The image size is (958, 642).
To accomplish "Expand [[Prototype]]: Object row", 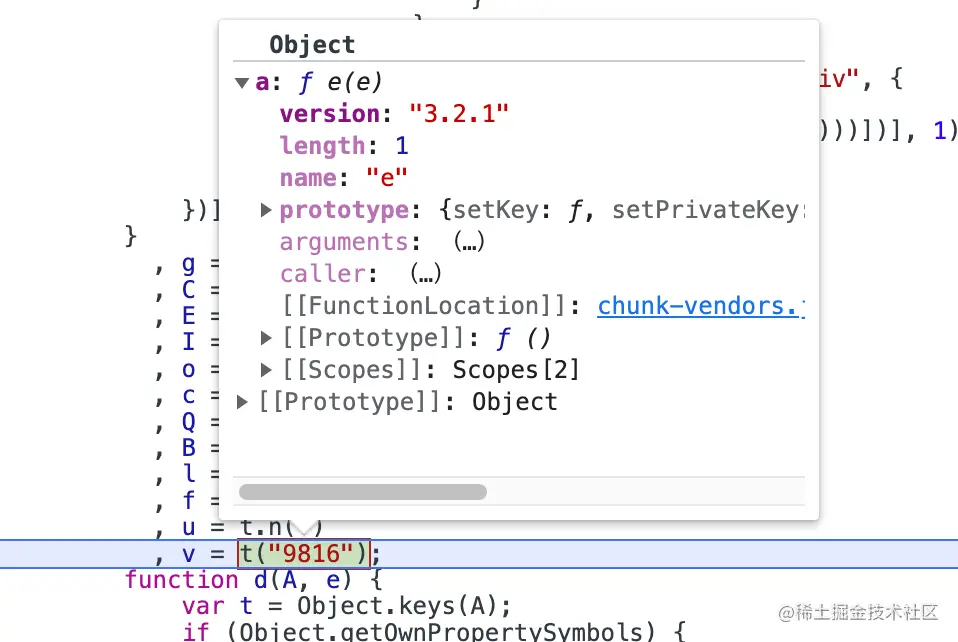I will (242, 402).
